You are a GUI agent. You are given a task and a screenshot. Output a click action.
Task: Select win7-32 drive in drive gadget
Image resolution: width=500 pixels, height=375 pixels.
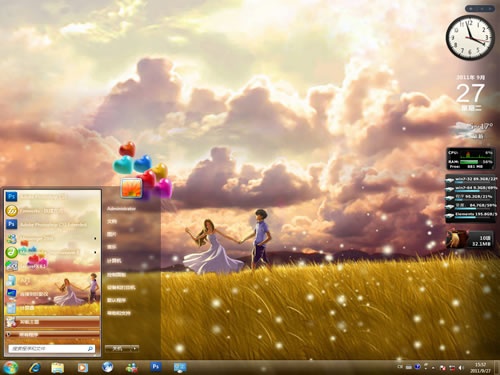(x=472, y=180)
